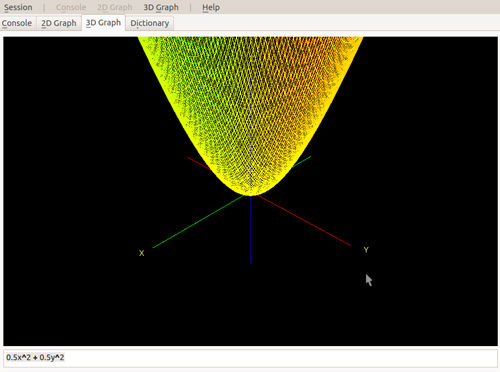Select the 3D Graph tab
The width and height of the screenshot is (500, 372).
103,23
